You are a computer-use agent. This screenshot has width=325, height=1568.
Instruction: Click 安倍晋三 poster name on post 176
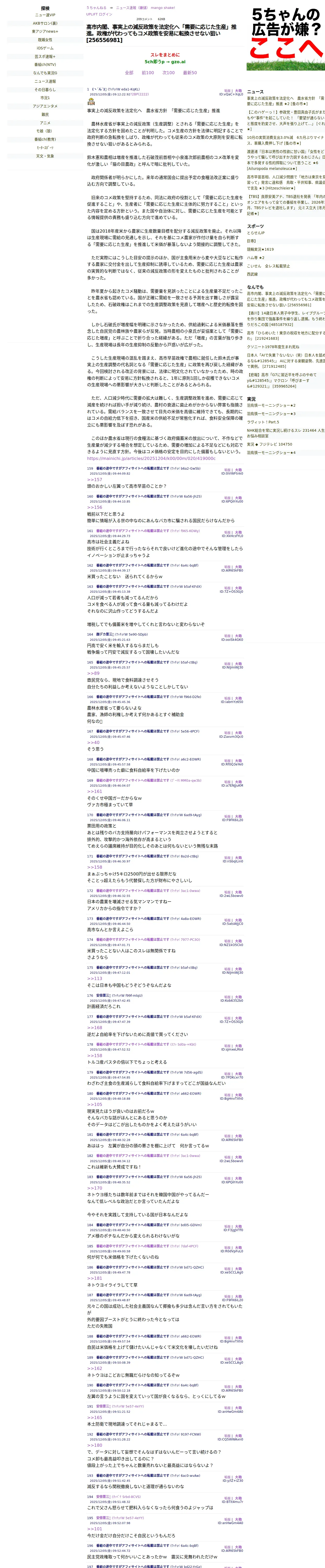(103, 996)
